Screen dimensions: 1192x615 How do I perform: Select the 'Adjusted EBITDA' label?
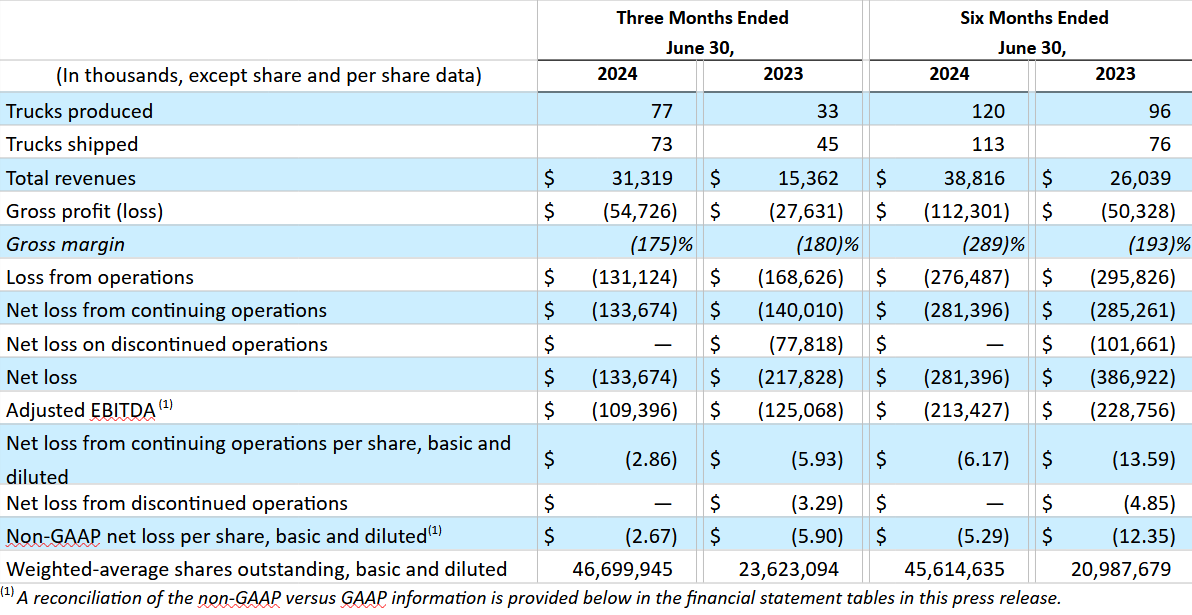click(x=81, y=411)
